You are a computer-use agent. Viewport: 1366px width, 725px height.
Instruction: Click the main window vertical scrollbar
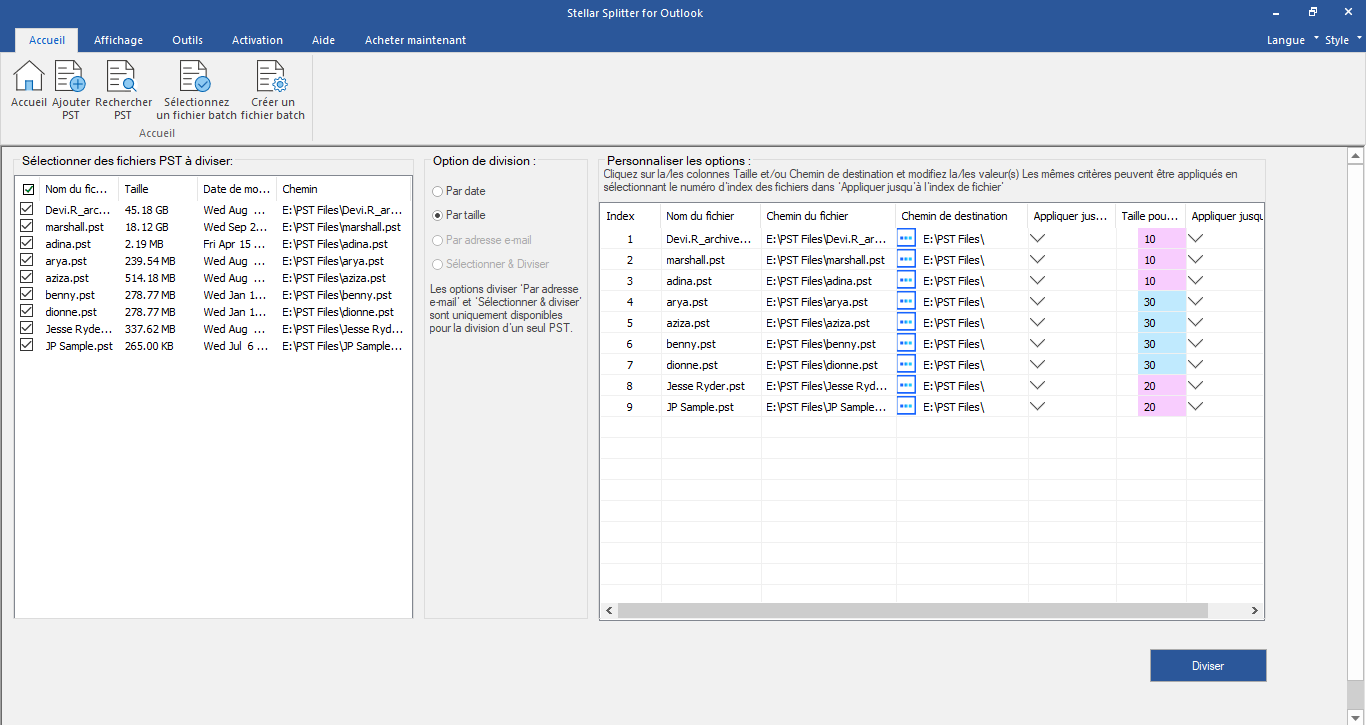pos(1356,423)
